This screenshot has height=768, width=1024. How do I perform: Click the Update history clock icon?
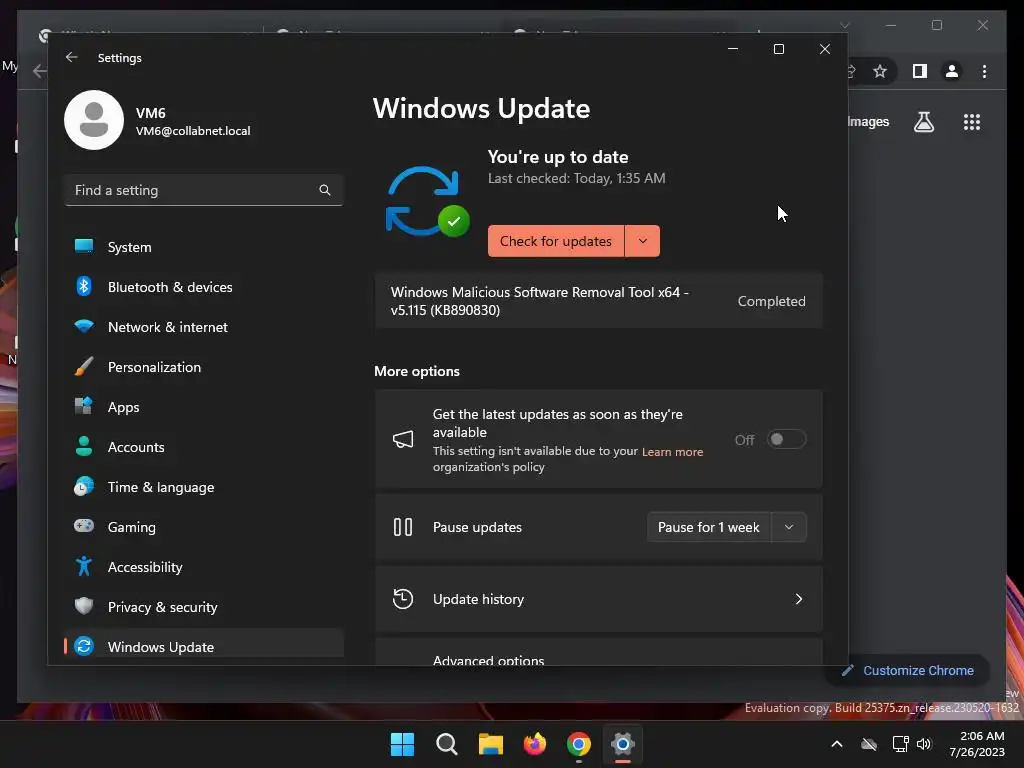(403, 599)
